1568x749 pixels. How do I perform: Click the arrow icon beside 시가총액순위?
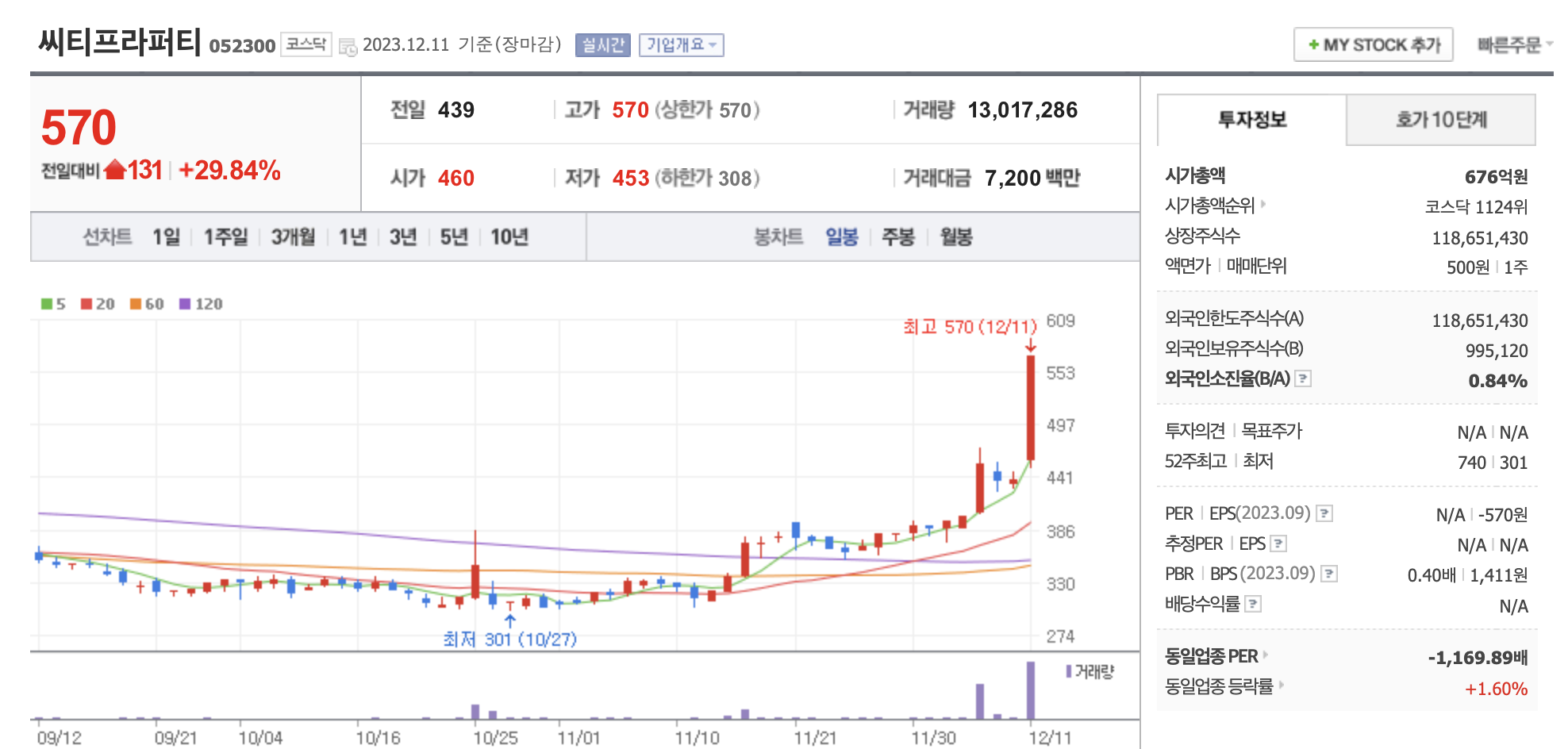(1263, 205)
